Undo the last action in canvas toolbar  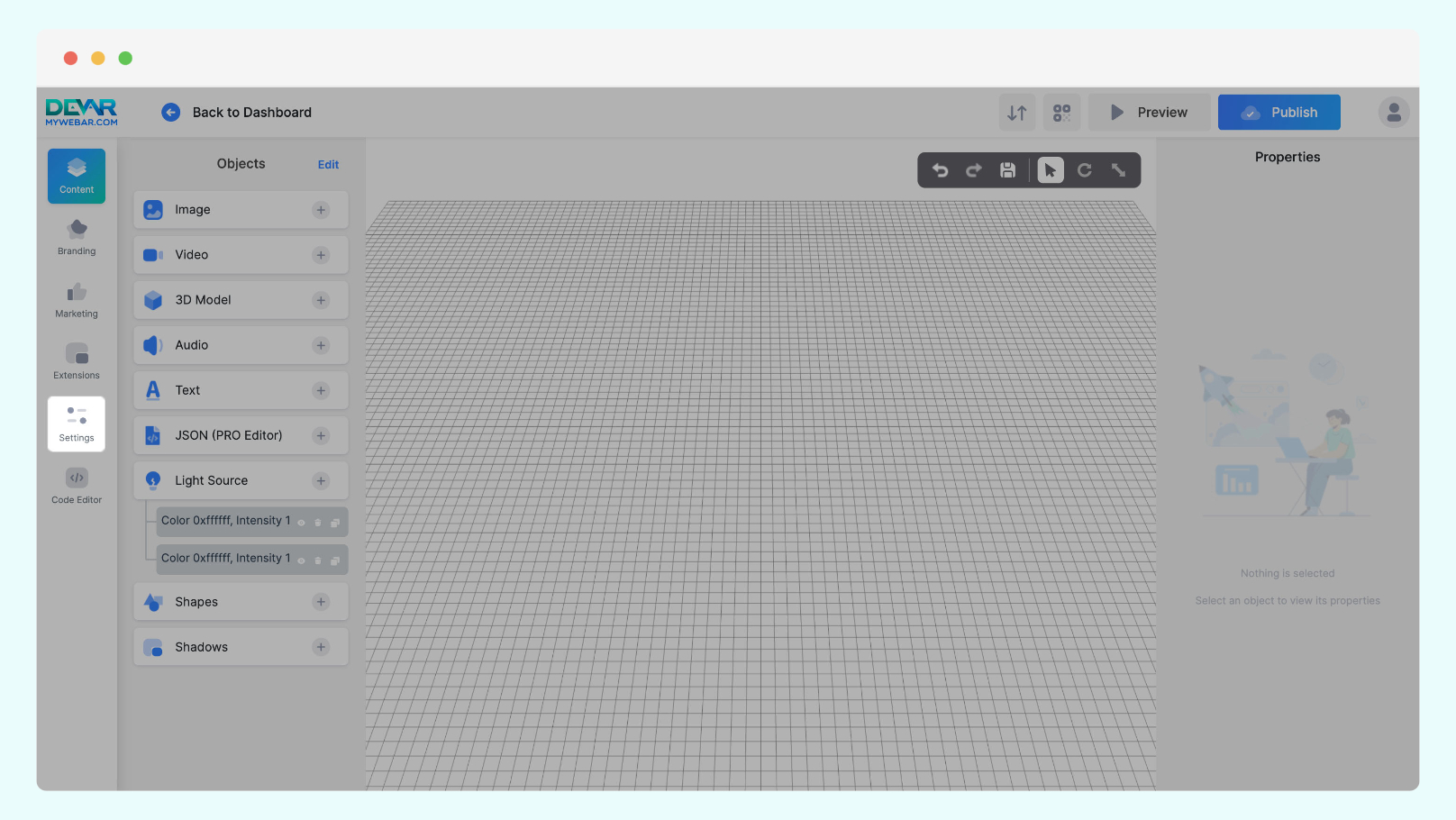click(x=941, y=170)
